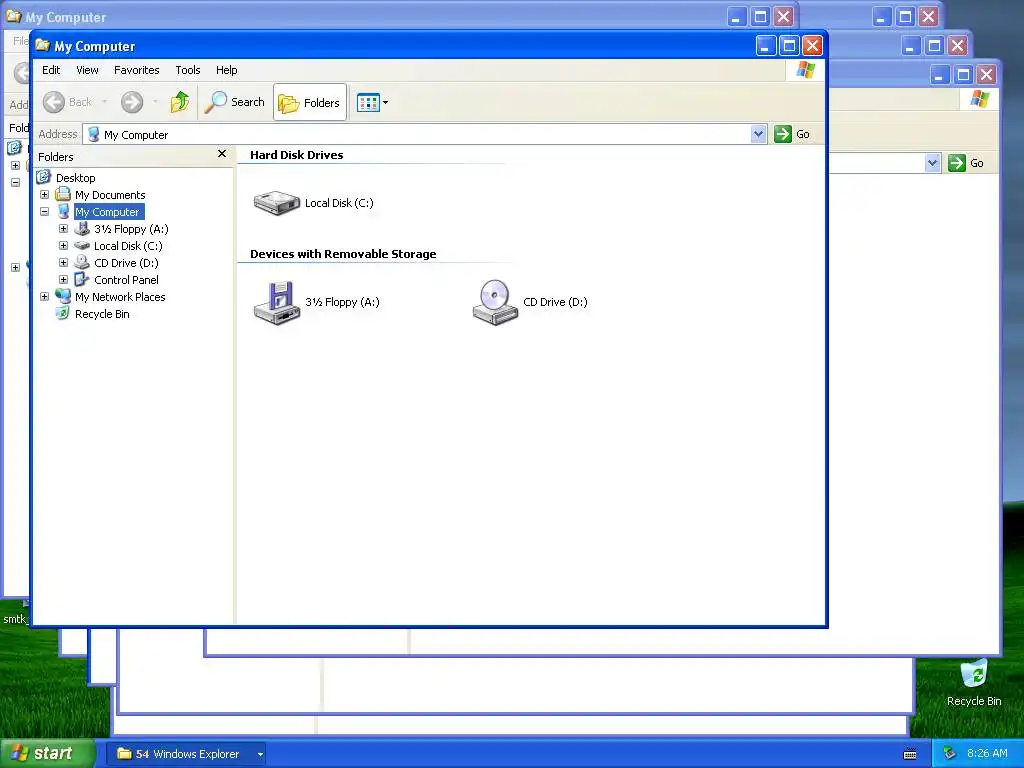Open the Help menu
The height and width of the screenshot is (768, 1024).
[227, 70]
